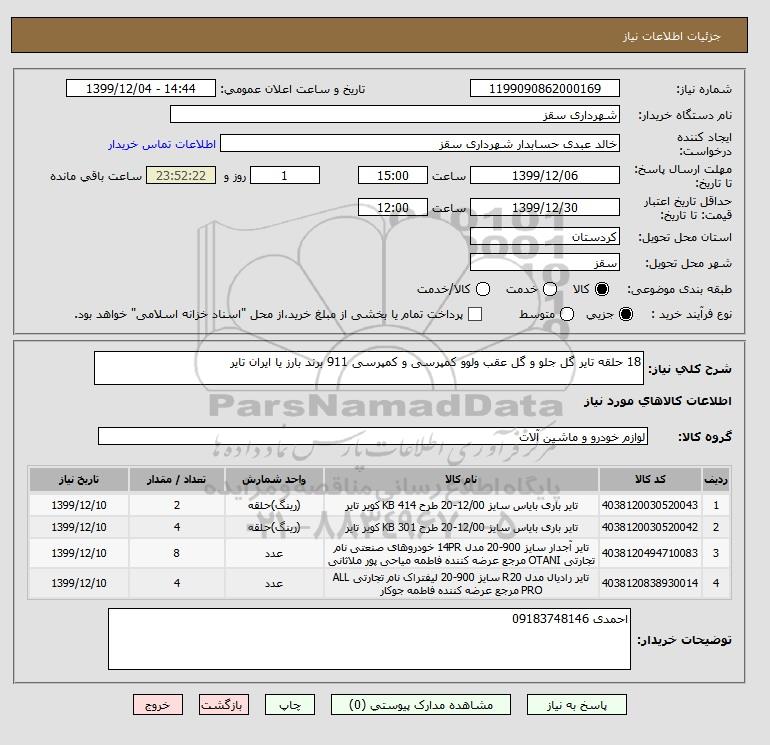This screenshot has width=770, height=745.
Task: Click the goods group field
Action: 373,436
